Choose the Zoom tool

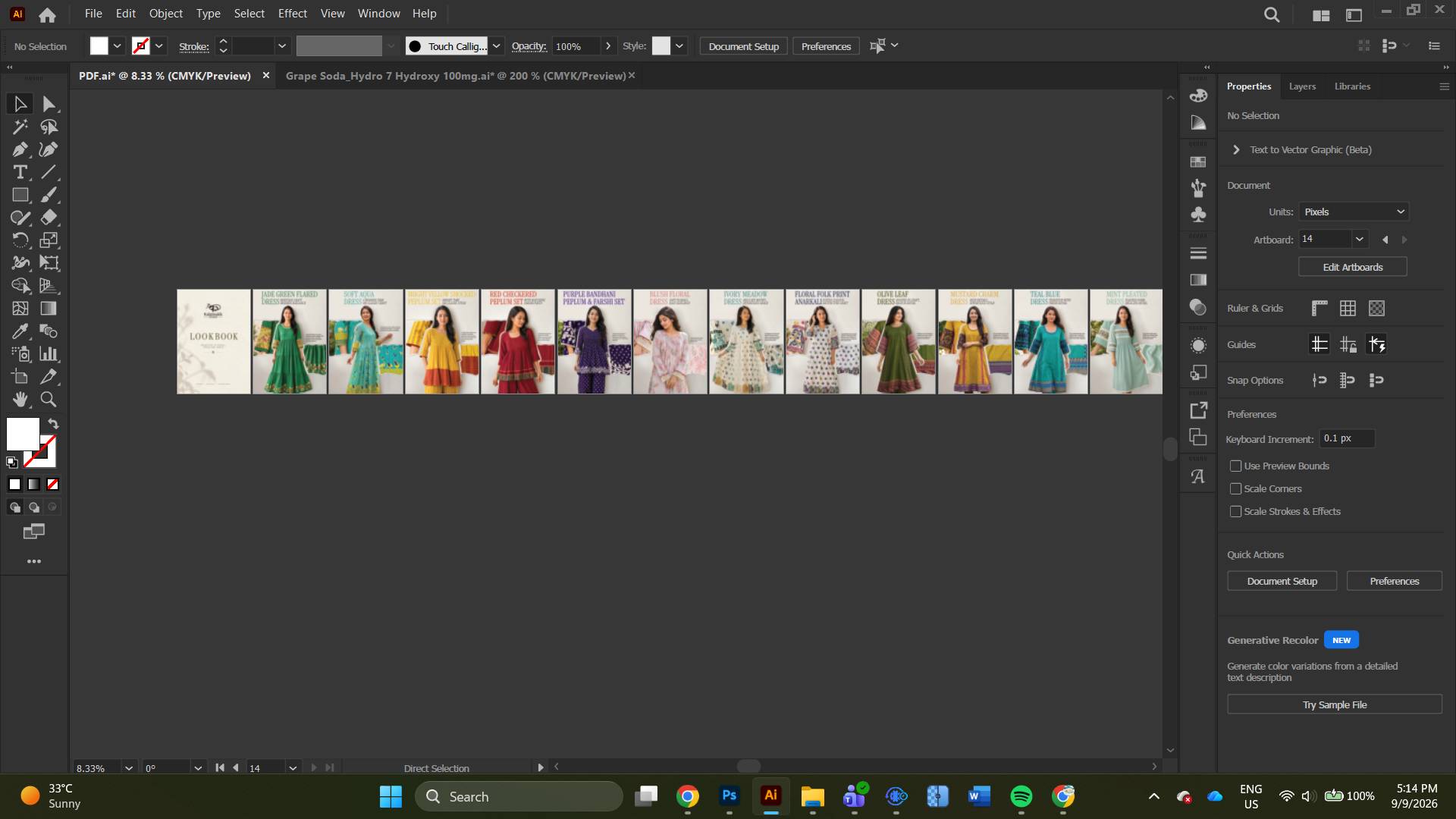[x=49, y=400]
